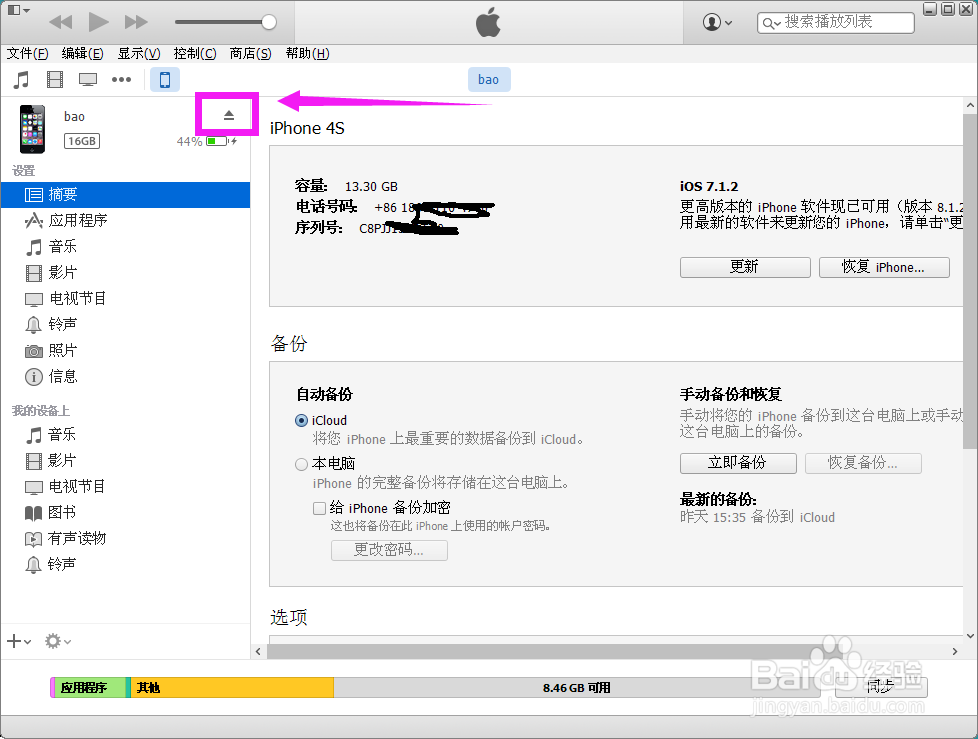Open 音乐 under 我的设备上
This screenshot has height=739, width=978.
(x=125, y=435)
